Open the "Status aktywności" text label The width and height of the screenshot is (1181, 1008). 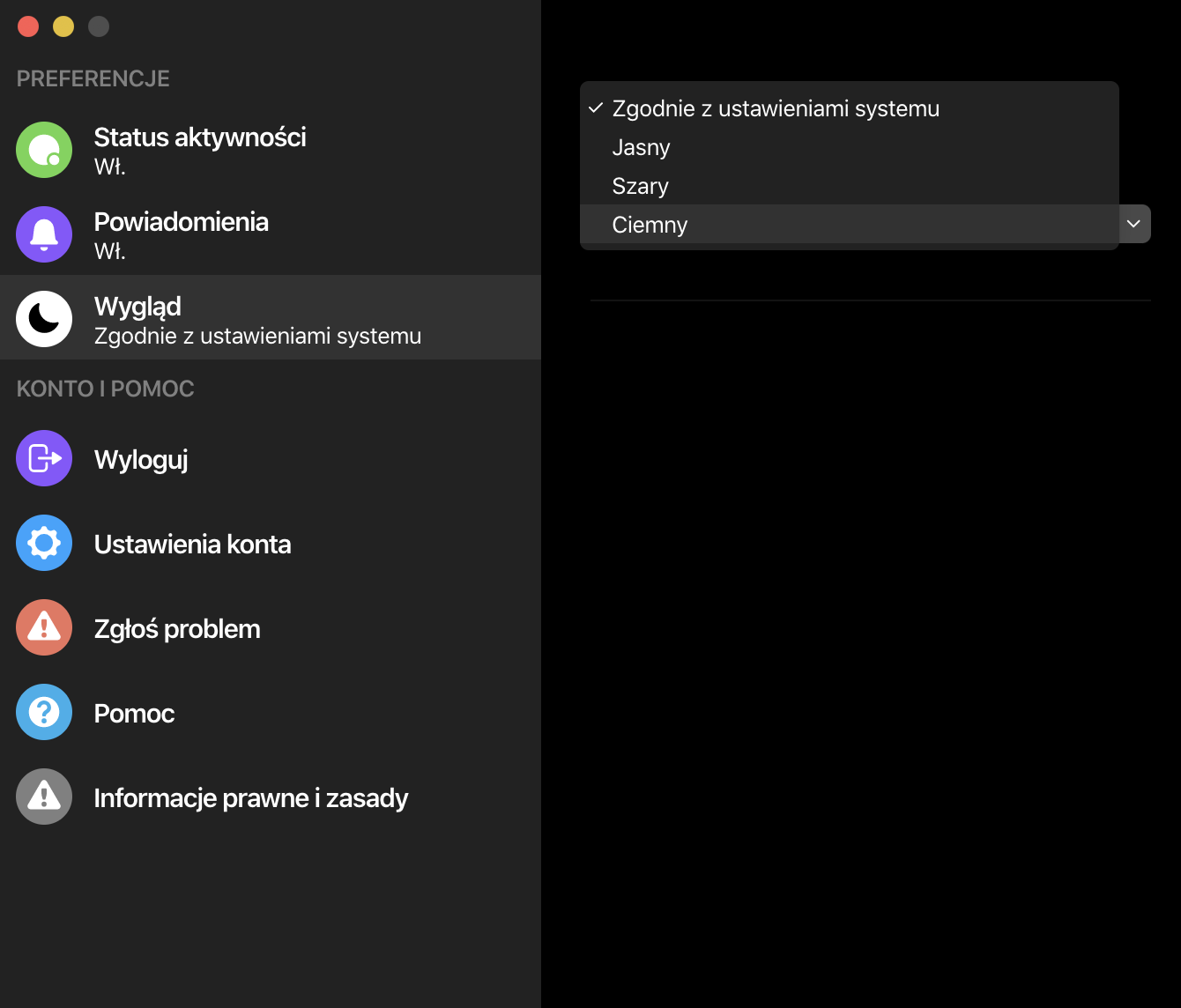pos(200,137)
